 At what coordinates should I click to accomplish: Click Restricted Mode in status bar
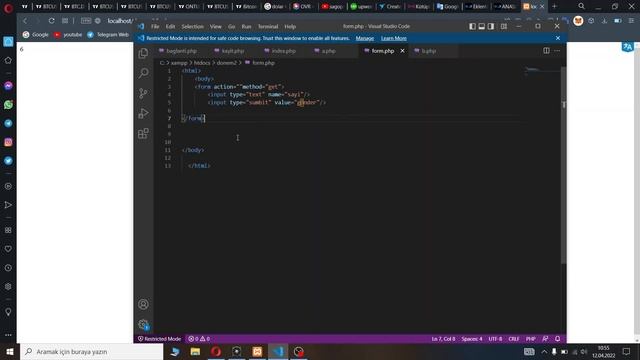159,339
